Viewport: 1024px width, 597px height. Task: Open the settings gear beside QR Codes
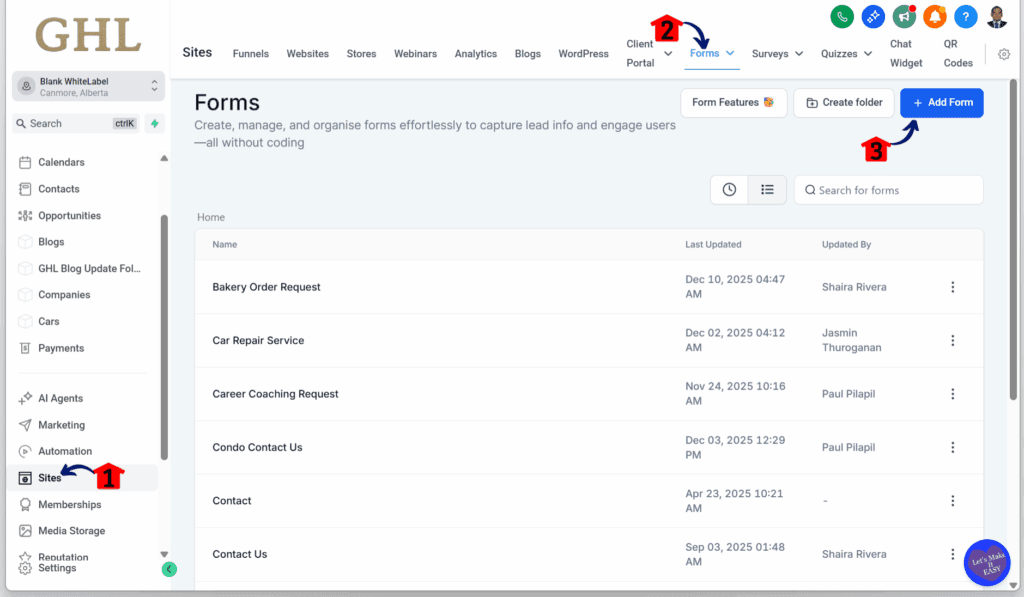[1004, 54]
